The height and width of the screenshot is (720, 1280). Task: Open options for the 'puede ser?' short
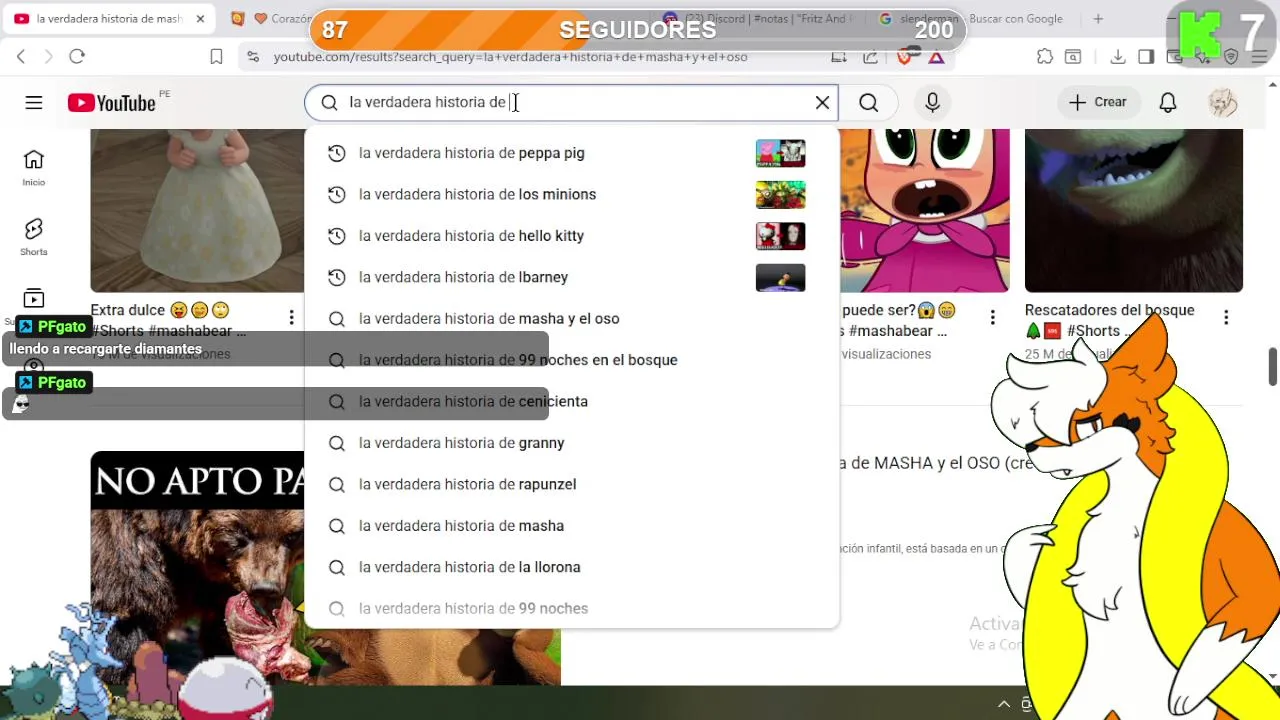992,317
